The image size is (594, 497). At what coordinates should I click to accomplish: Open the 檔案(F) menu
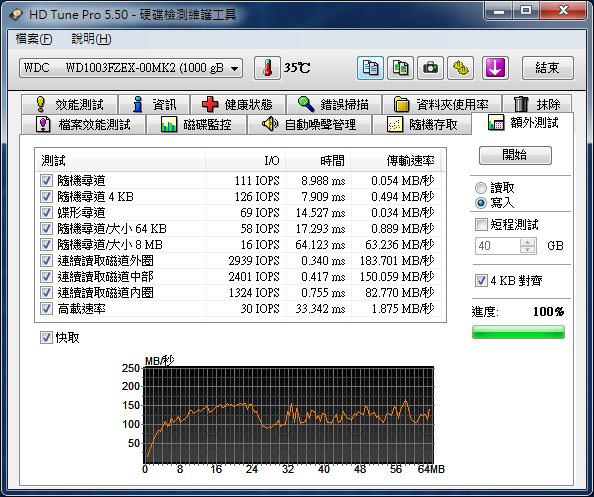[34, 39]
